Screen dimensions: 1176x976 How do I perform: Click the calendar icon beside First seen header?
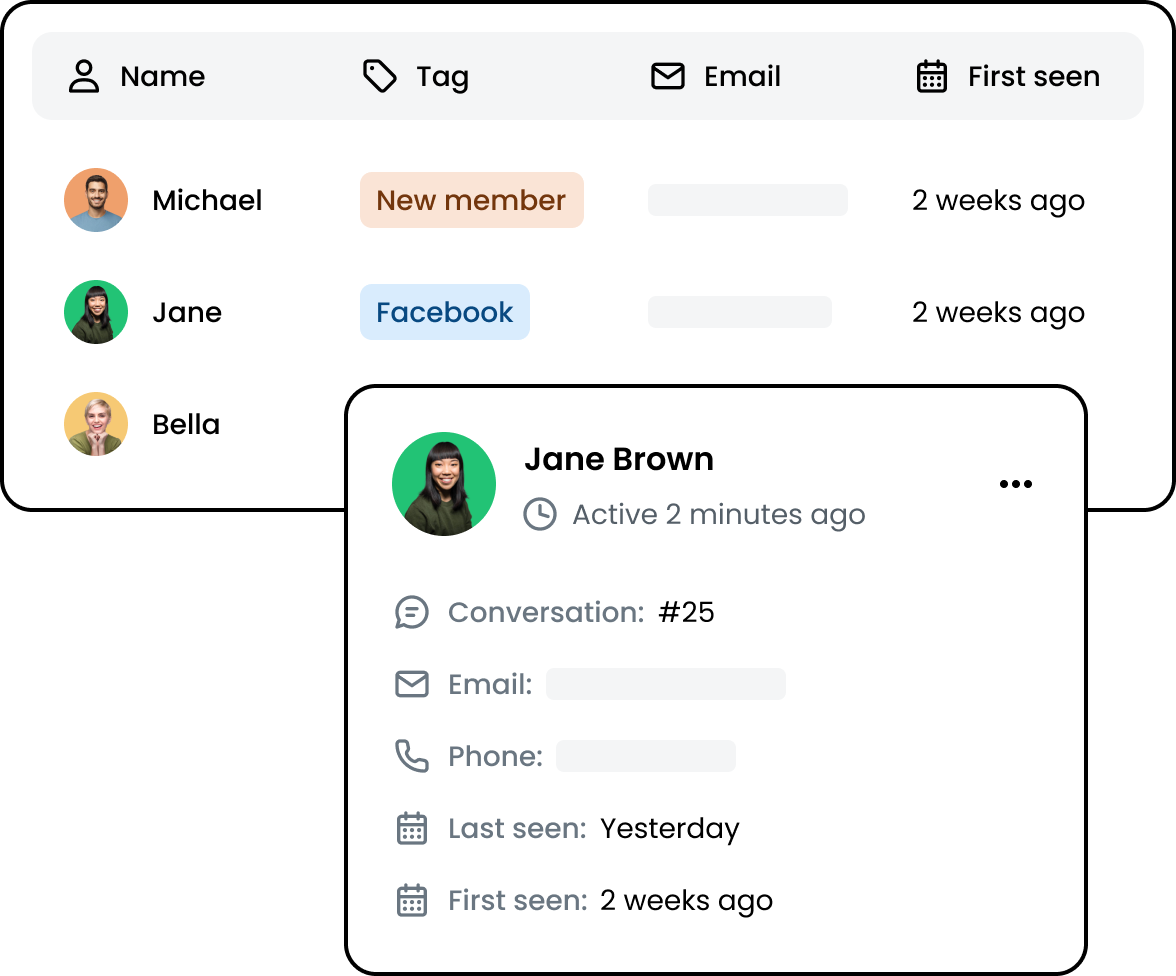point(931,76)
